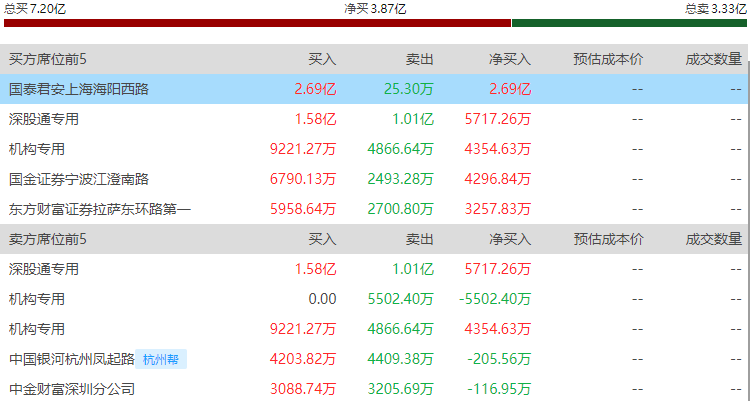750x401 pixels.
Task: Click the 净买 3.87亿 label
Action: (375, 8)
